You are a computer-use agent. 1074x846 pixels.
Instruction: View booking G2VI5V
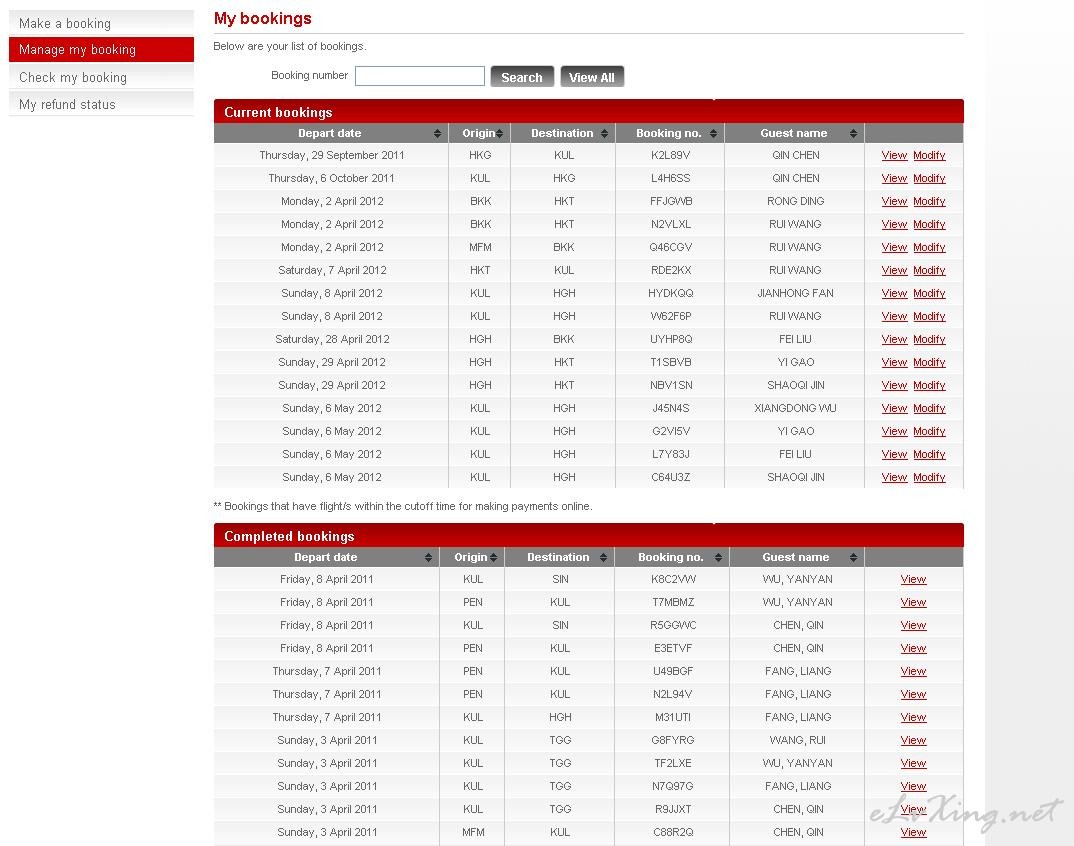click(894, 432)
